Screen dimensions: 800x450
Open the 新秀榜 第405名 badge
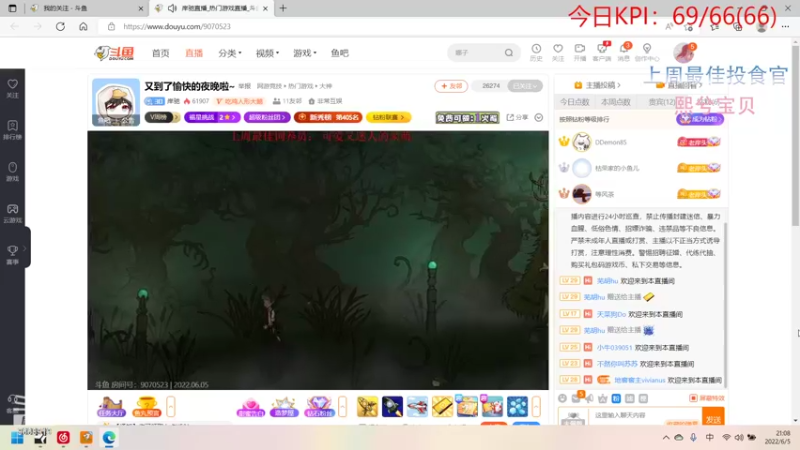point(328,117)
